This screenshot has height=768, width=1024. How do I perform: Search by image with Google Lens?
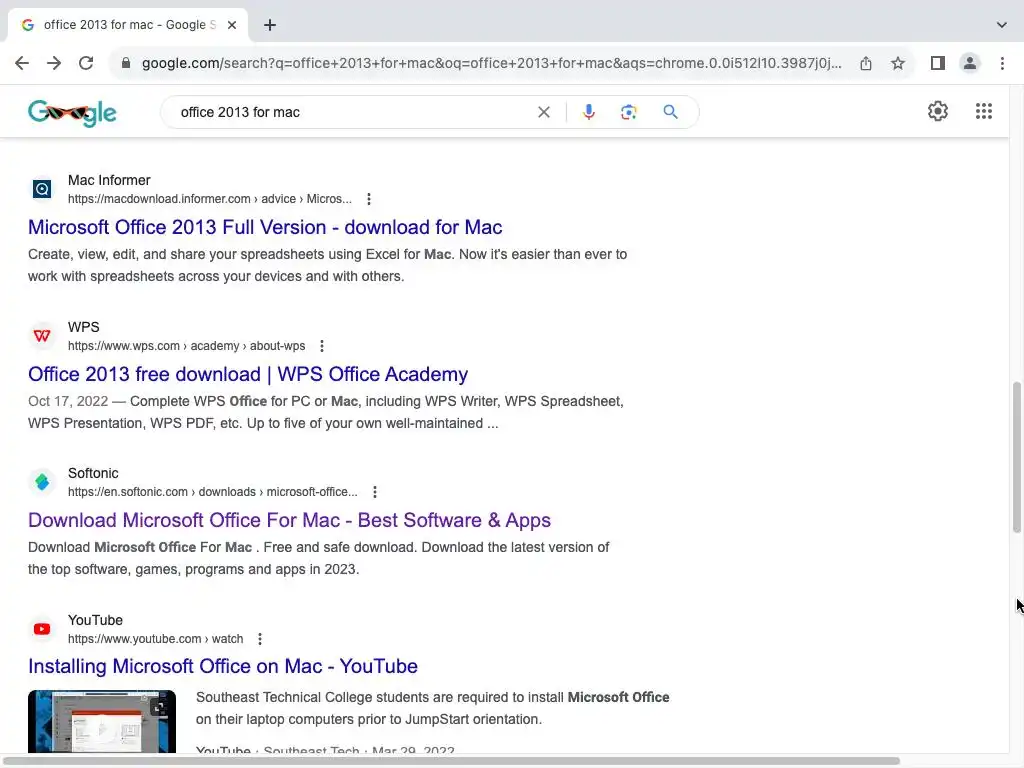(x=629, y=112)
